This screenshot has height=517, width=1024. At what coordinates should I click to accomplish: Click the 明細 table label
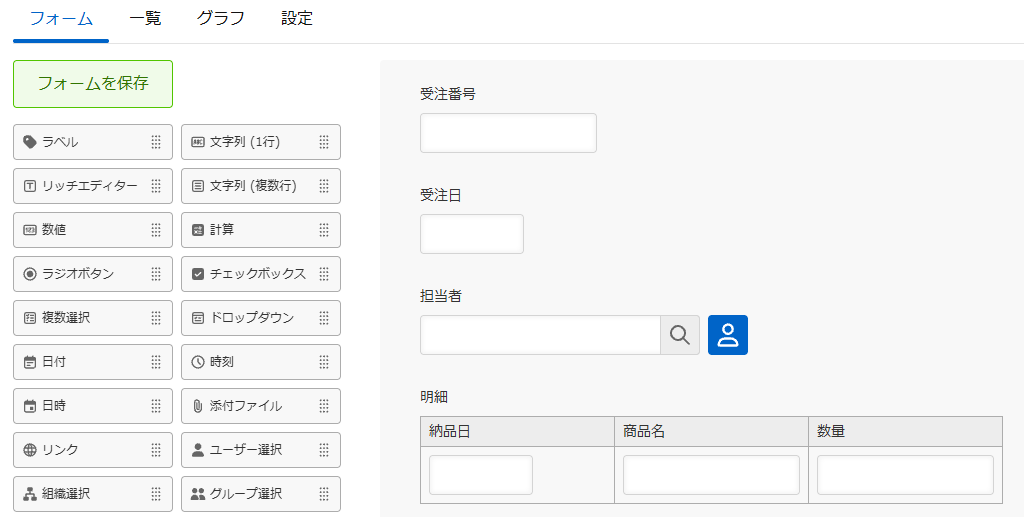(434, 397)
